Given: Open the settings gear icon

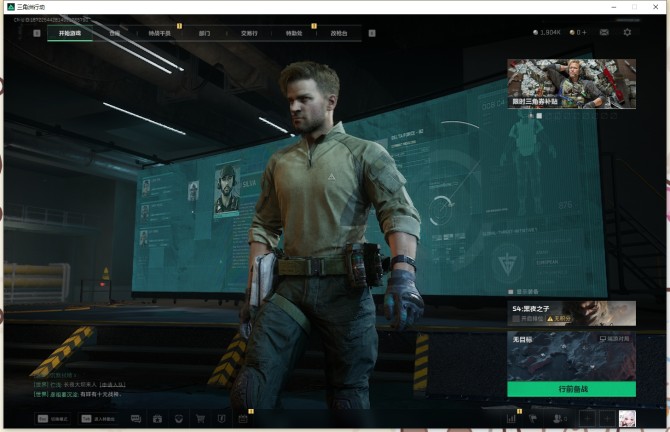Looking at the screenshot, I should tap(627, 32).
